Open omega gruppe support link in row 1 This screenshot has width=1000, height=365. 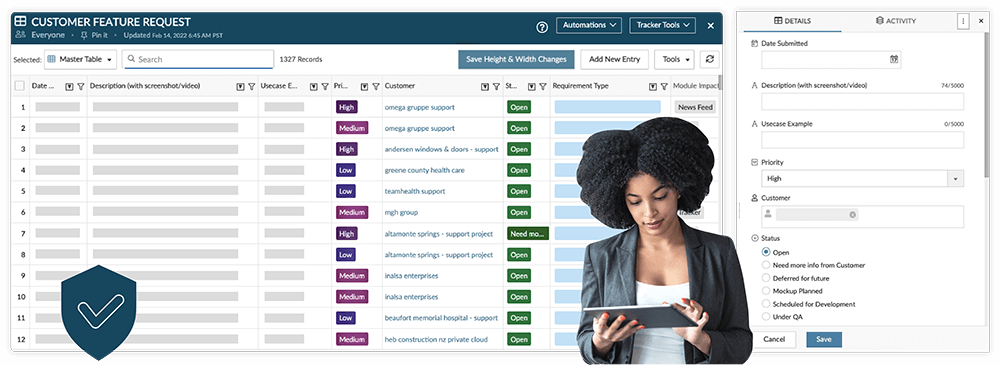pos(420,107)
